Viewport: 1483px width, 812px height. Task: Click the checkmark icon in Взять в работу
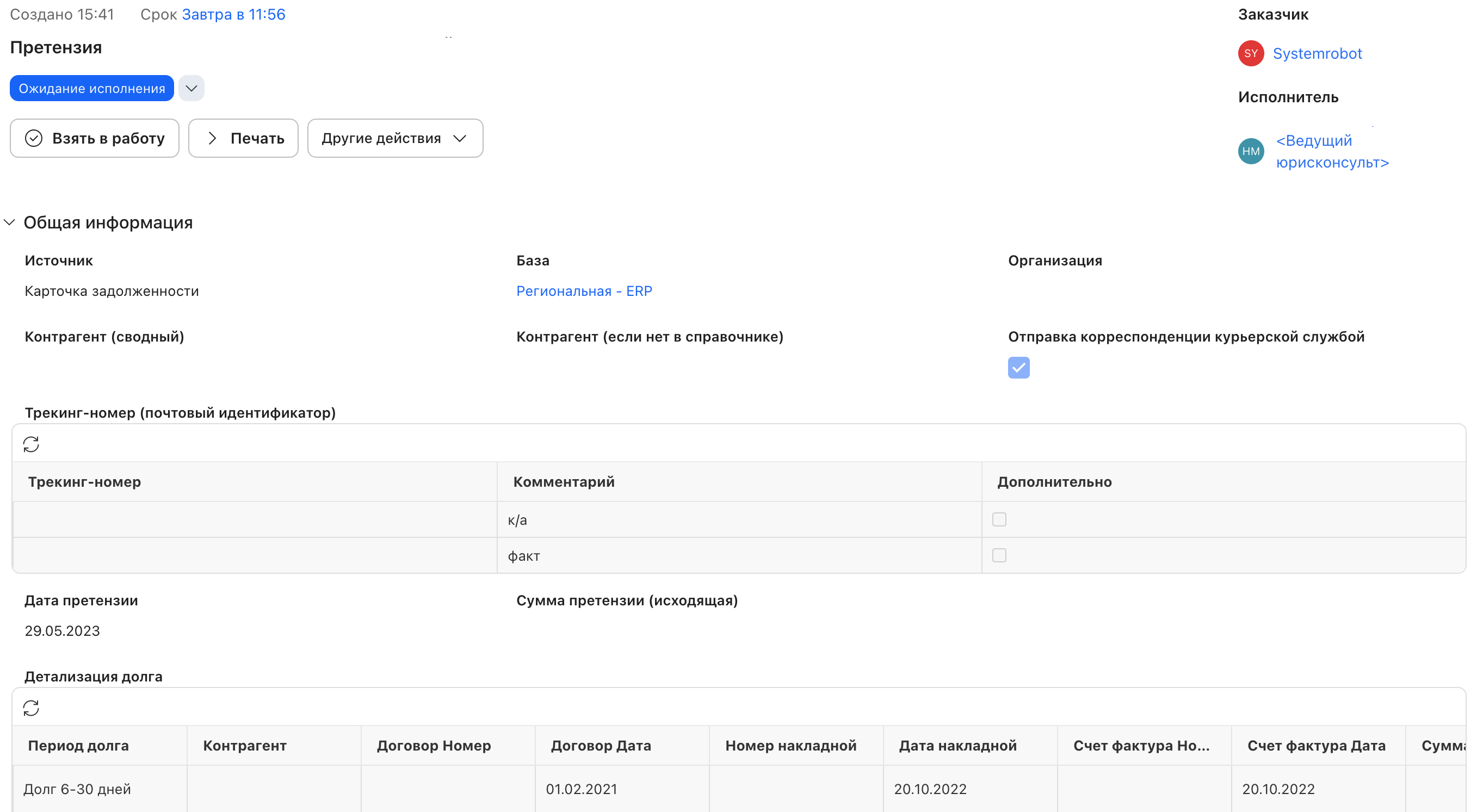click(33, 138)
